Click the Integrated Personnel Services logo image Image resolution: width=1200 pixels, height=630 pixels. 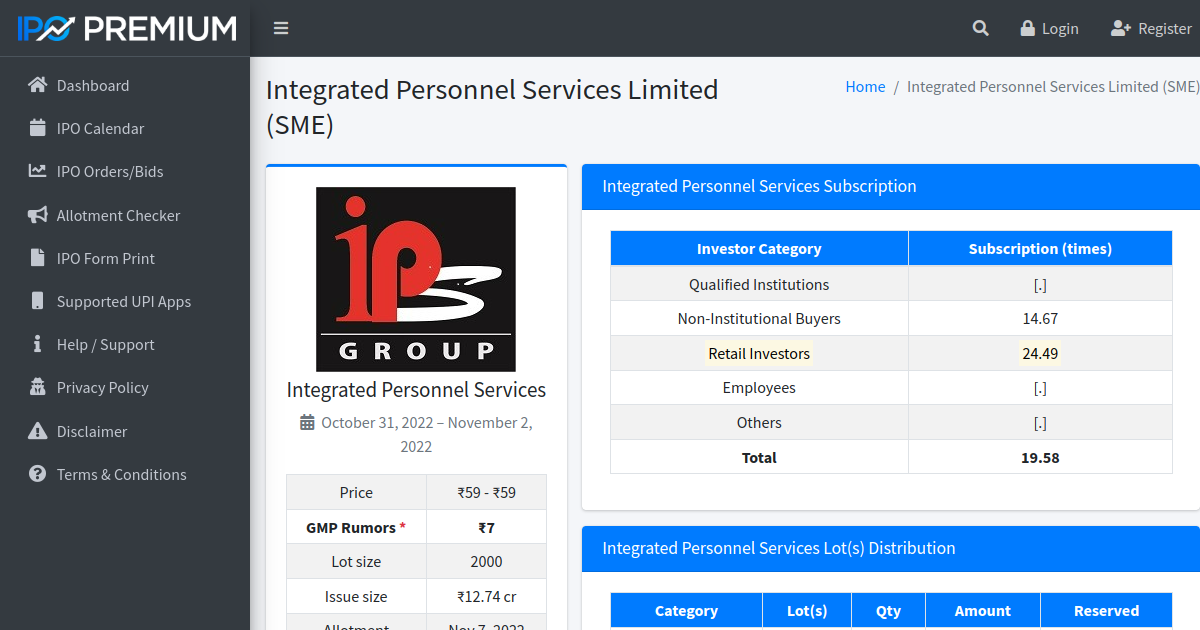[416, 278]
